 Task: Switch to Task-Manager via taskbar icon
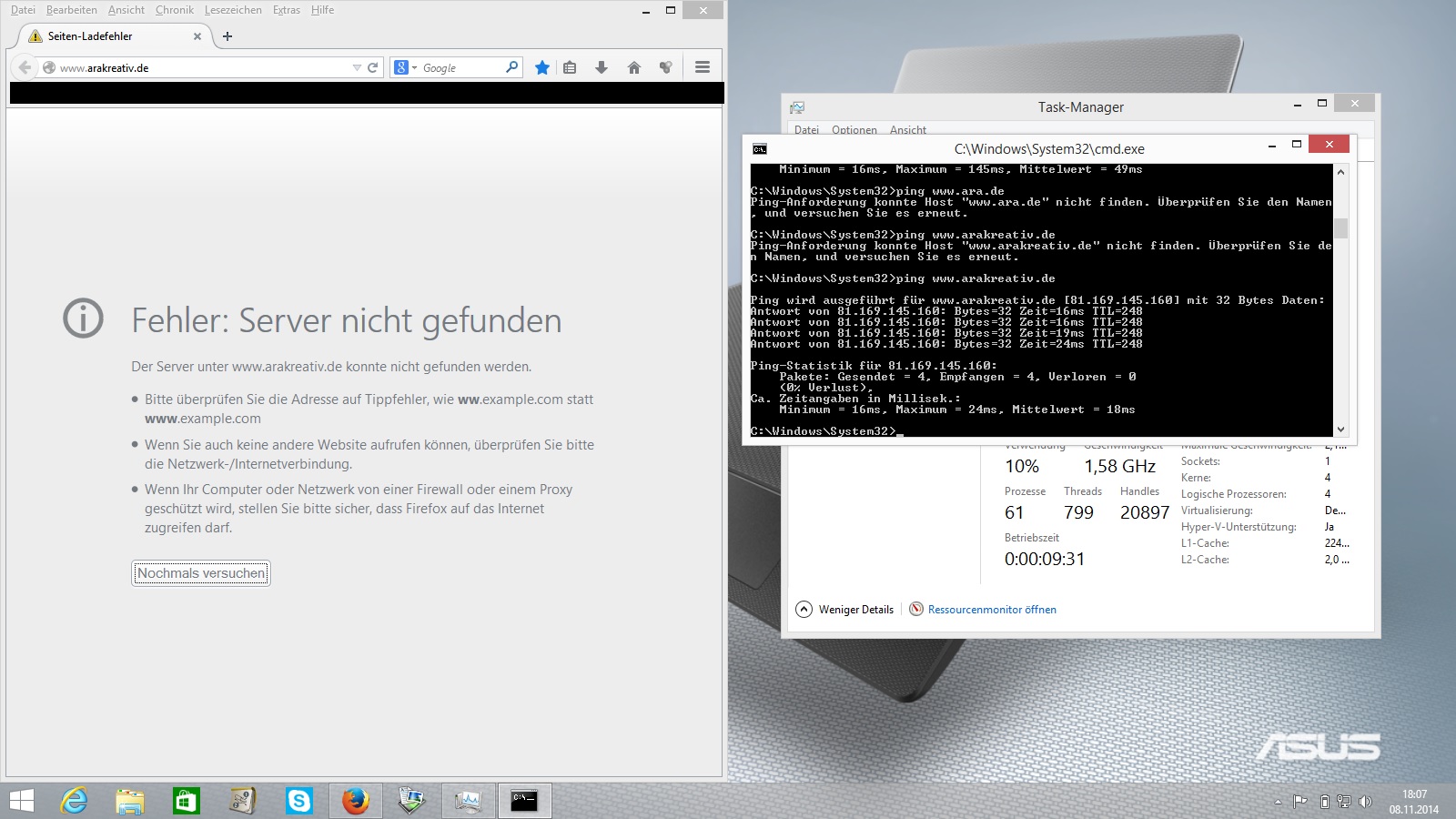[x=468, y=801]
